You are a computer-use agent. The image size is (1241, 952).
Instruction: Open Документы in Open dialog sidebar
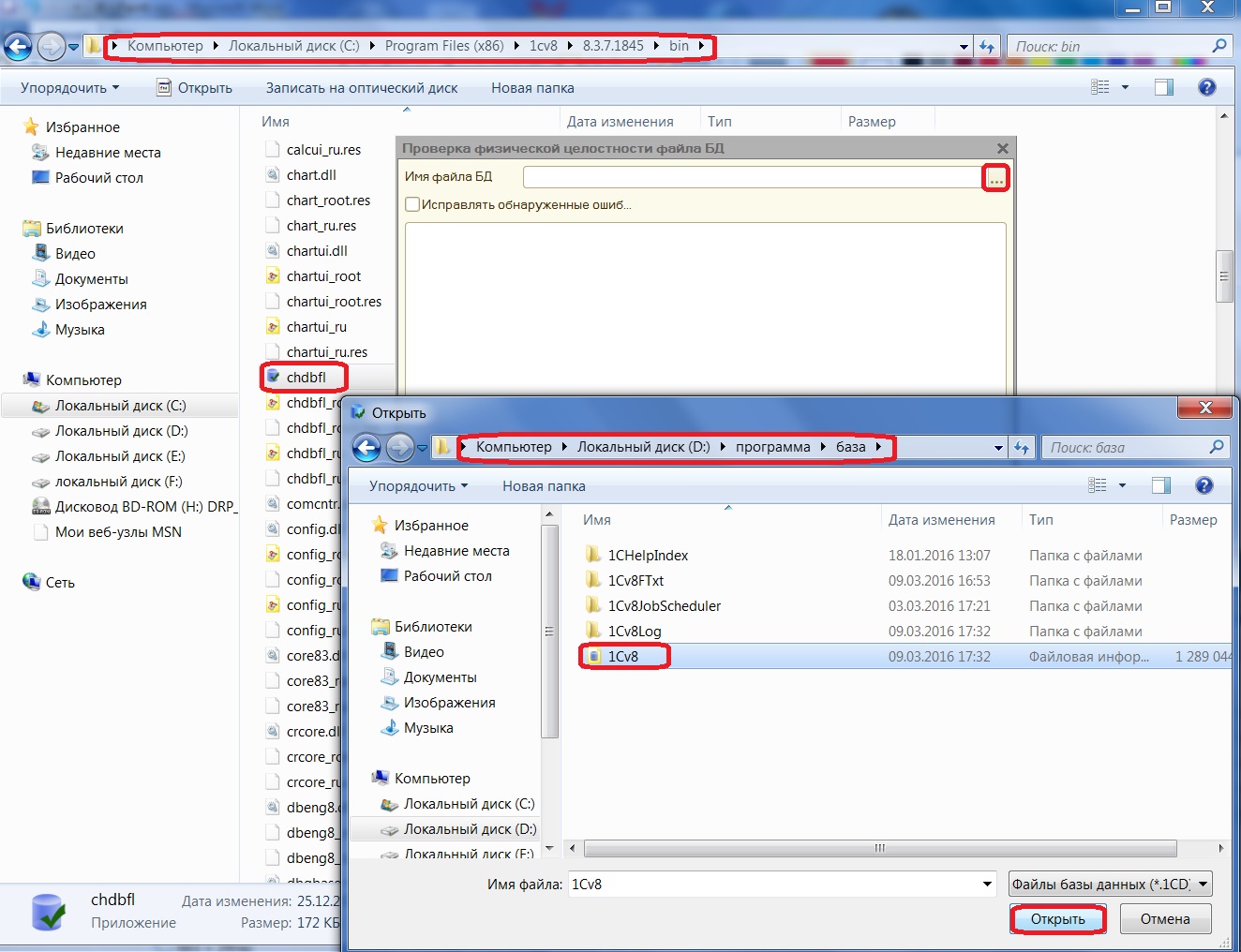point(429,677)
